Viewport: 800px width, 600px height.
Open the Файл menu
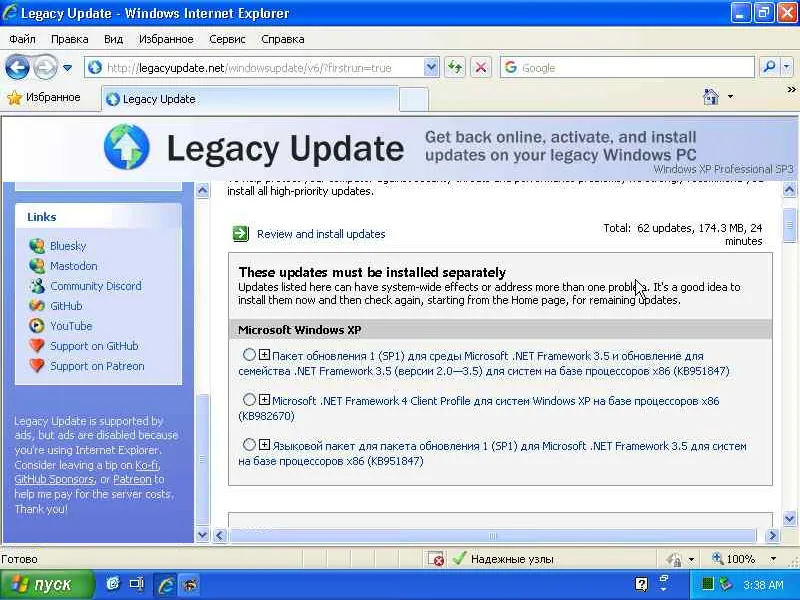click(22, 39)
